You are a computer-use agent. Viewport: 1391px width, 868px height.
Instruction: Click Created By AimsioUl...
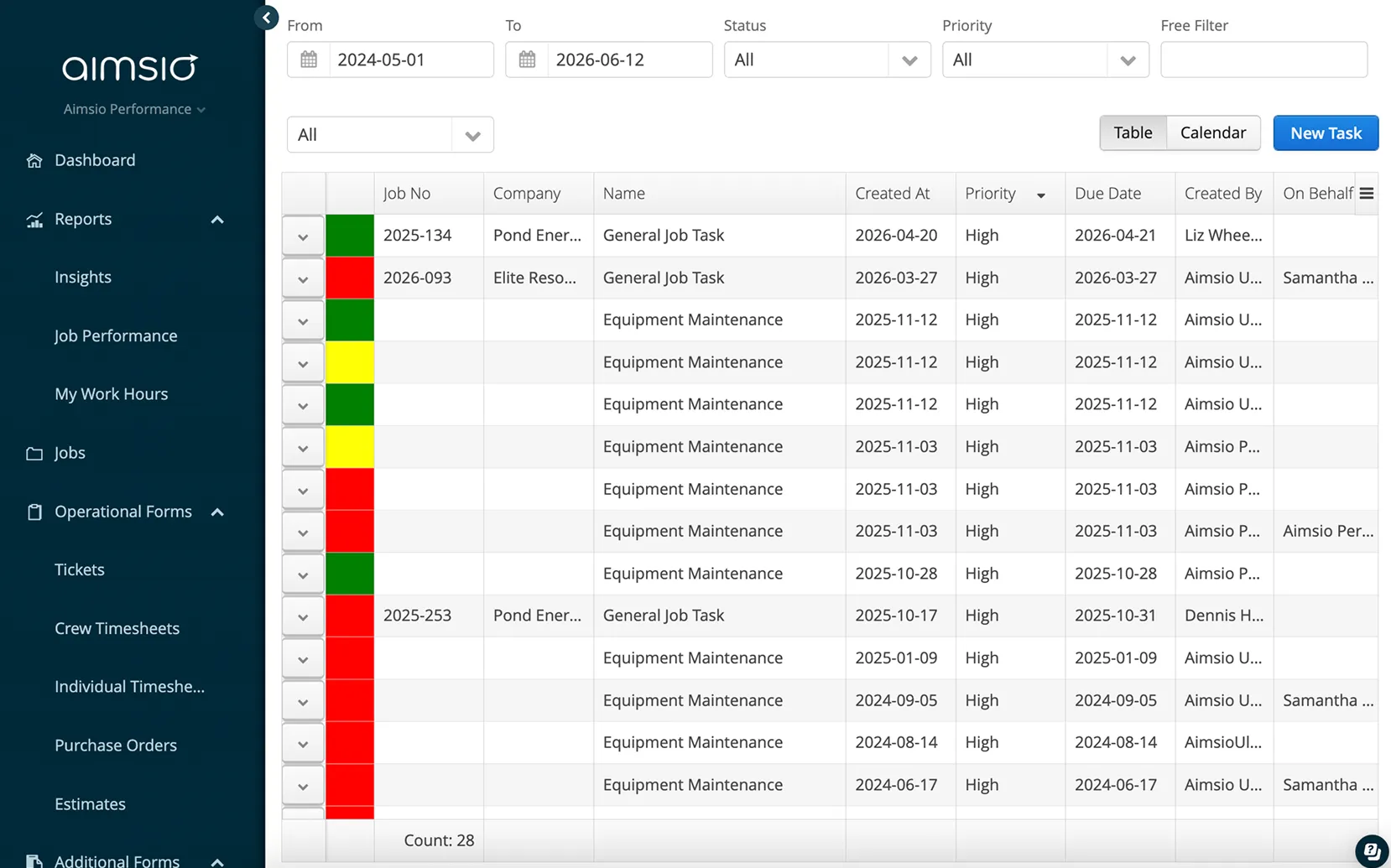tap(1223, 742)
